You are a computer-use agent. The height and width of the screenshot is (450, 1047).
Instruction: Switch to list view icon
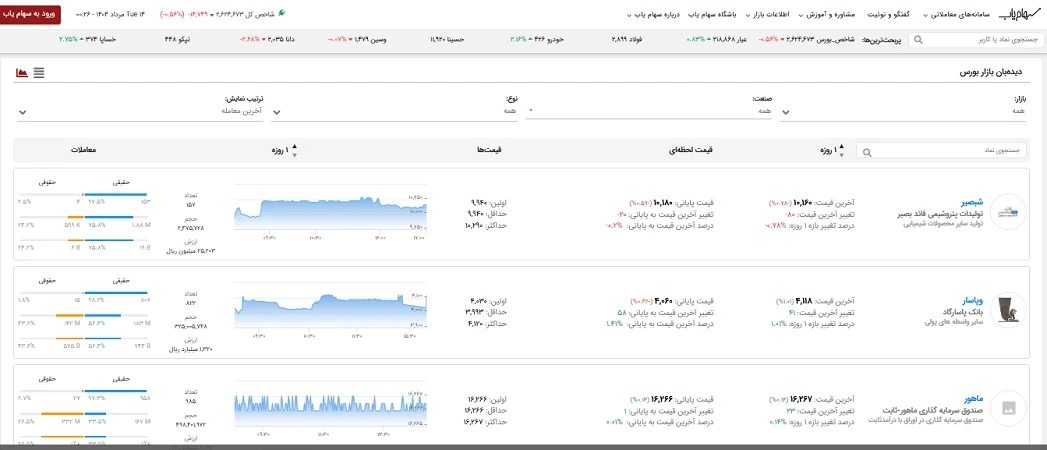pyautogui.click(x=39, y=73)
